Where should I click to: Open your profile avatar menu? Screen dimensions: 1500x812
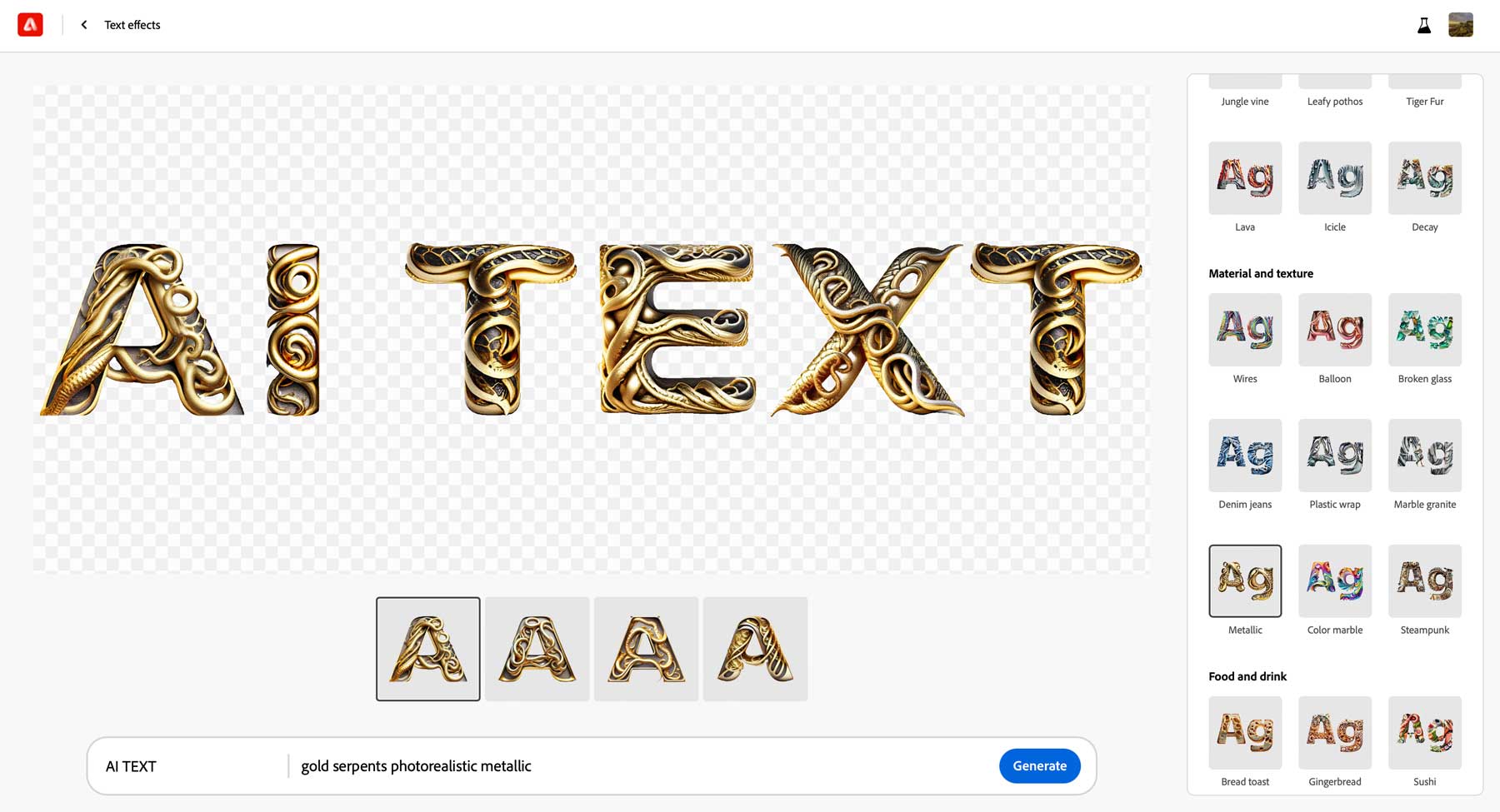pyautogui.click(x=1461, y=24)
